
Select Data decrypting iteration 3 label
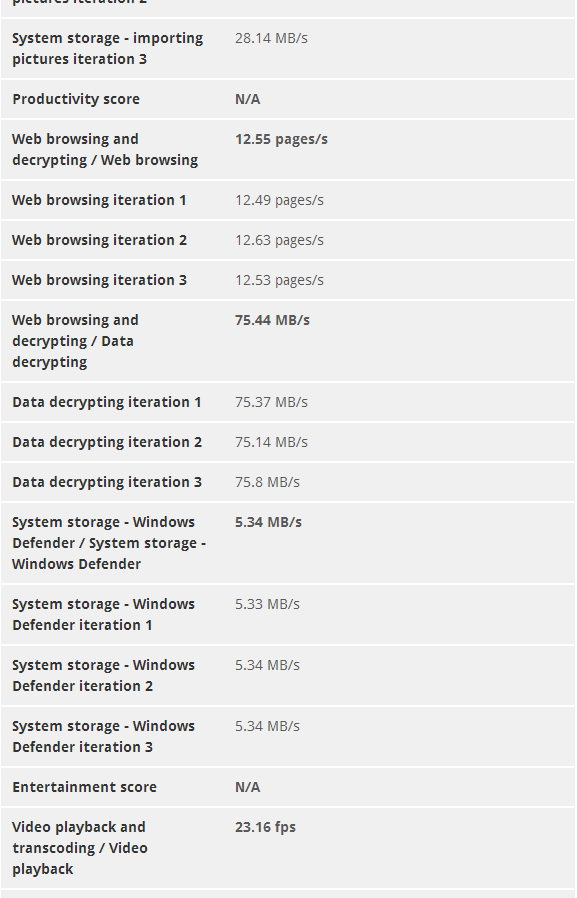point(106,482)
